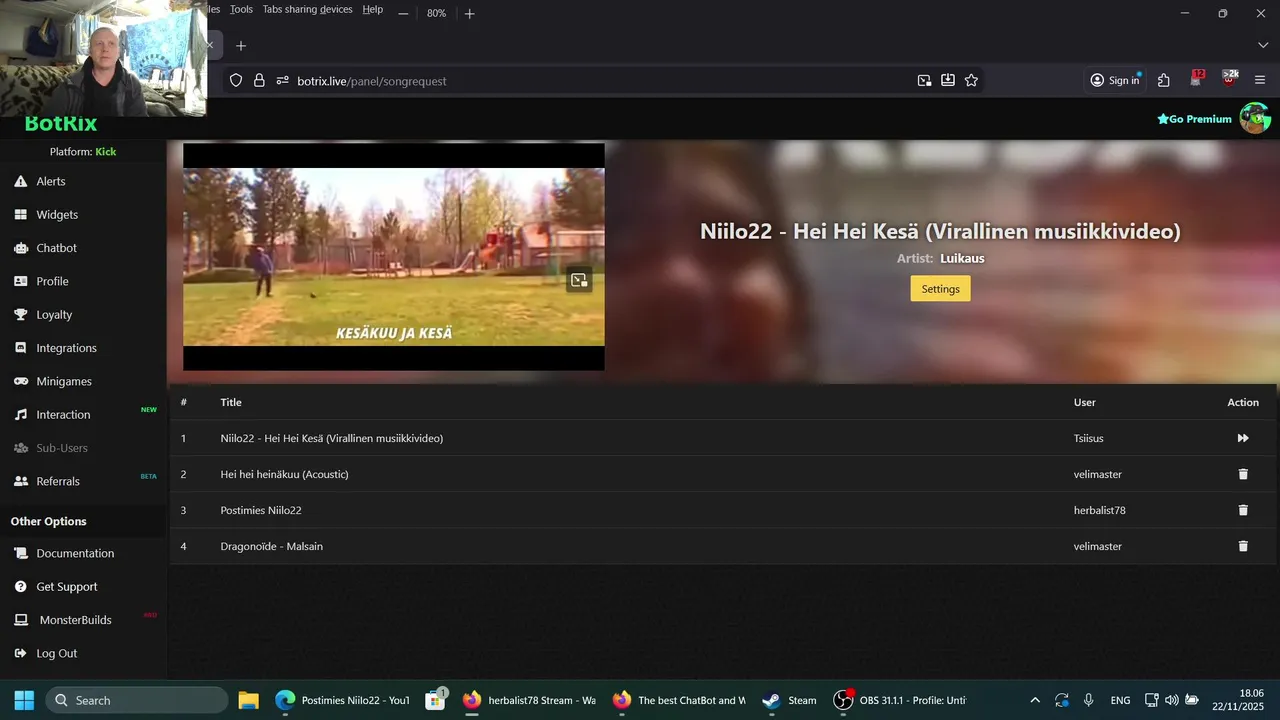The height and width of the screenshot is (720, 1280).
Task: Open the browser extensions puzzle icon
Action: [x=1163, y=80]
